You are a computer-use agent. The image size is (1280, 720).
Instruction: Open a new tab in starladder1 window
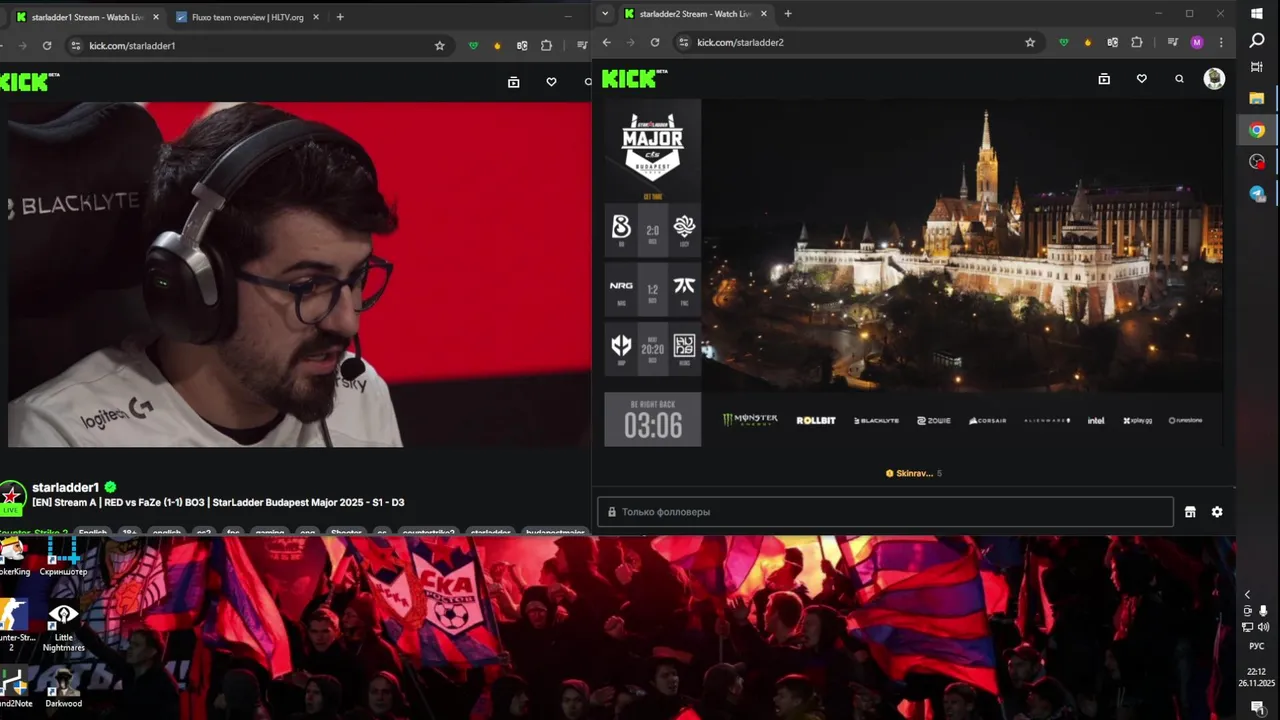coord(340,17)
